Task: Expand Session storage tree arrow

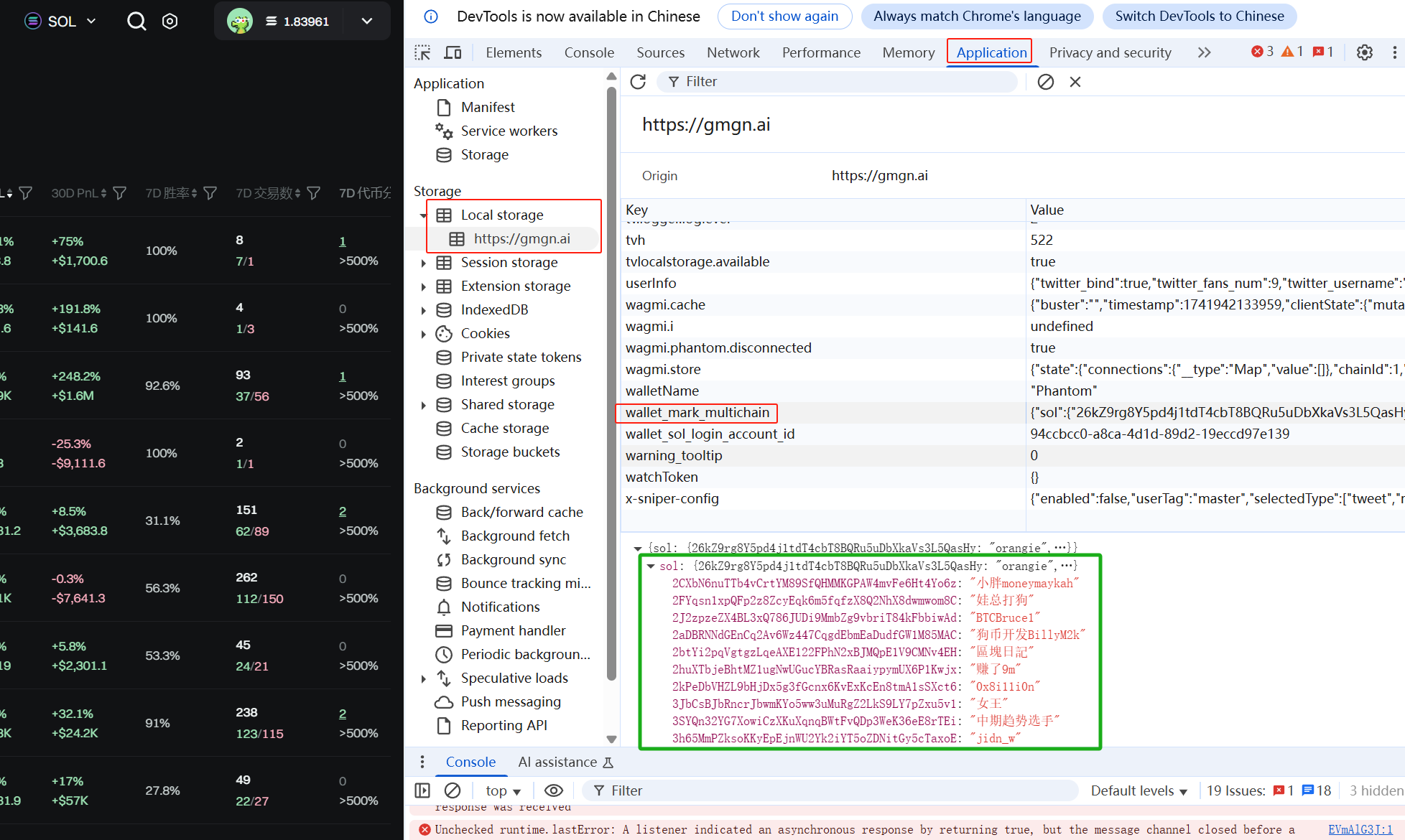Action: (x=423, y=263)
